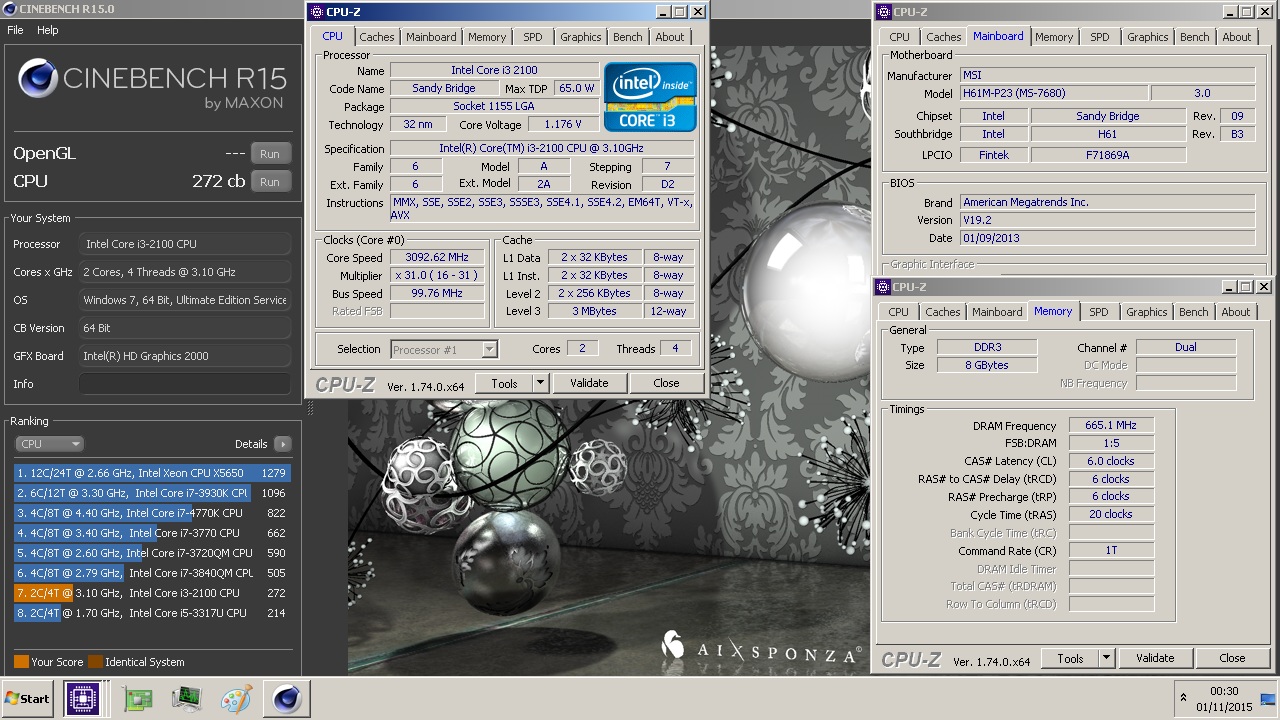Open the Tools dropdown arrow in center CPU-Z
Image resolution: width=1280 pixels, height=720 pixels.
click(540, 383)
